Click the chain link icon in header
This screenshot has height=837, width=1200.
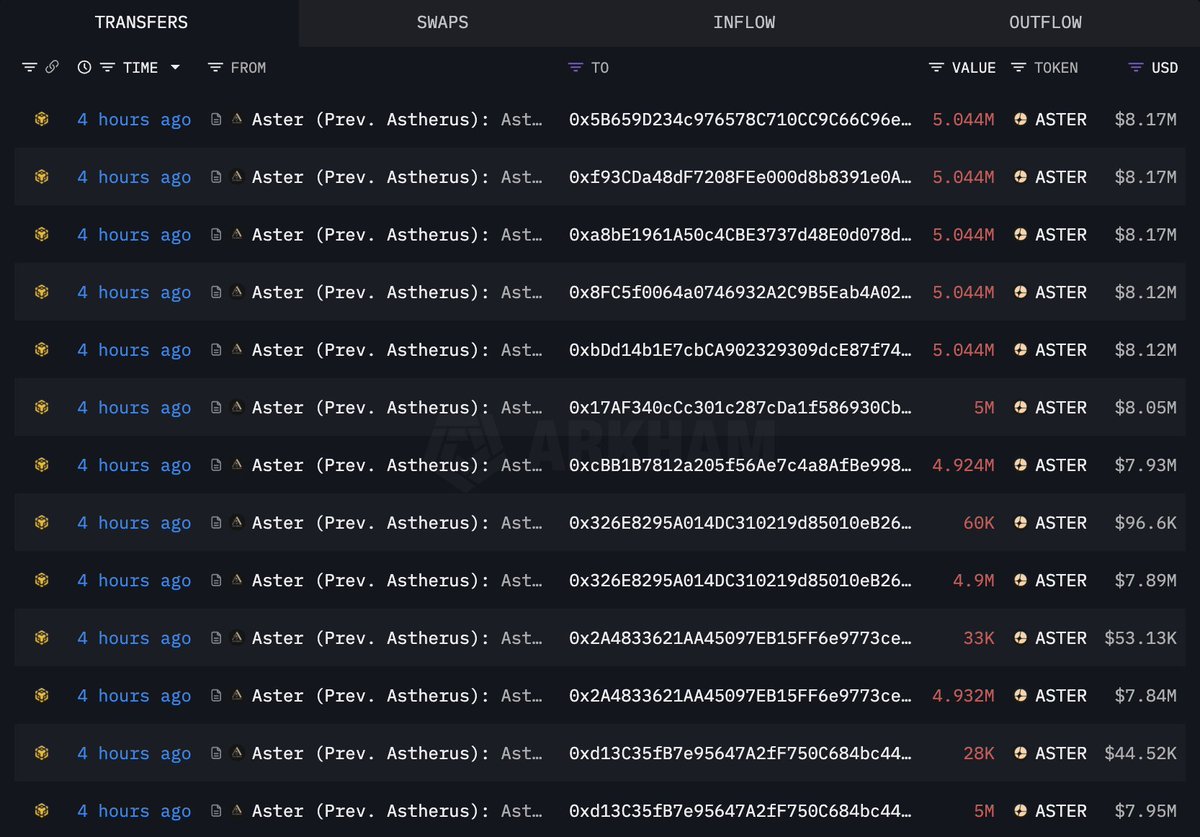[x=52, y=68]
